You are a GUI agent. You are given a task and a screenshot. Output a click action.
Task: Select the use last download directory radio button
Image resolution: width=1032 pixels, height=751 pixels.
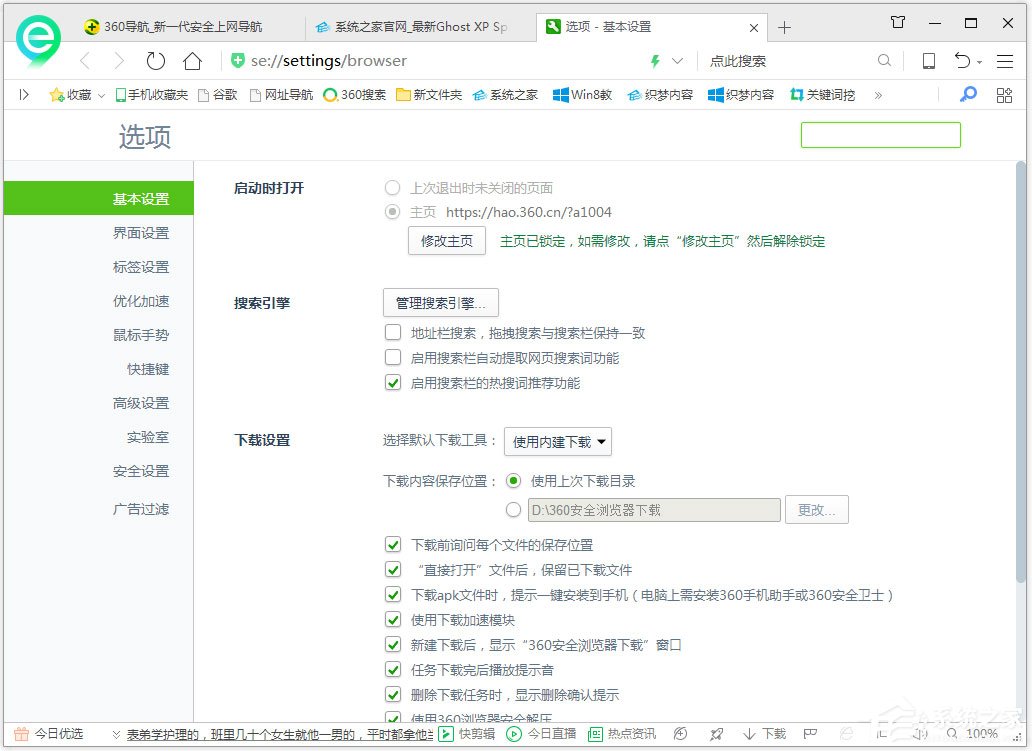[x=511, y=480]
